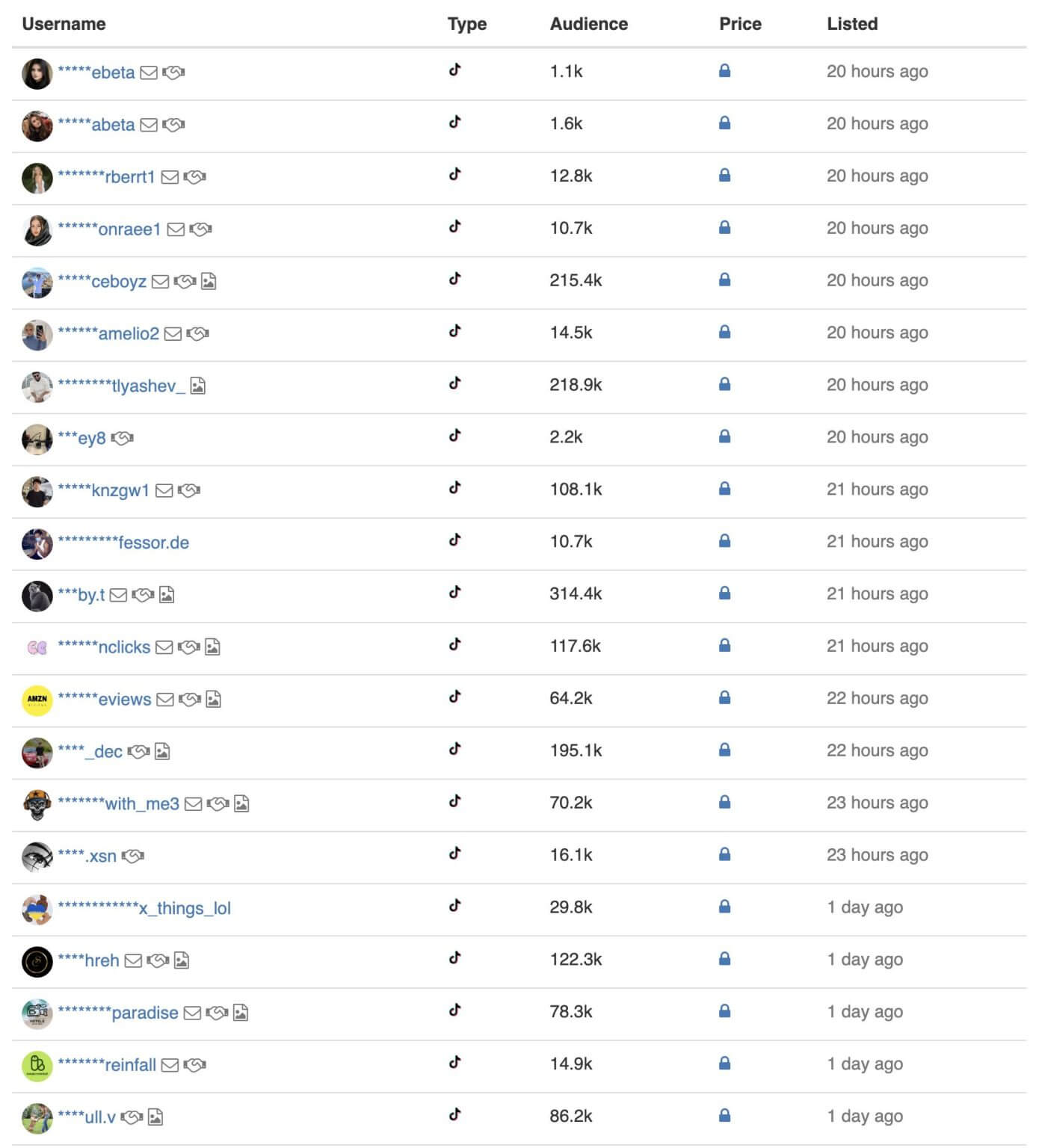
Task: Click the yellow AMZN avatar thumbnail
Action: 37,700
